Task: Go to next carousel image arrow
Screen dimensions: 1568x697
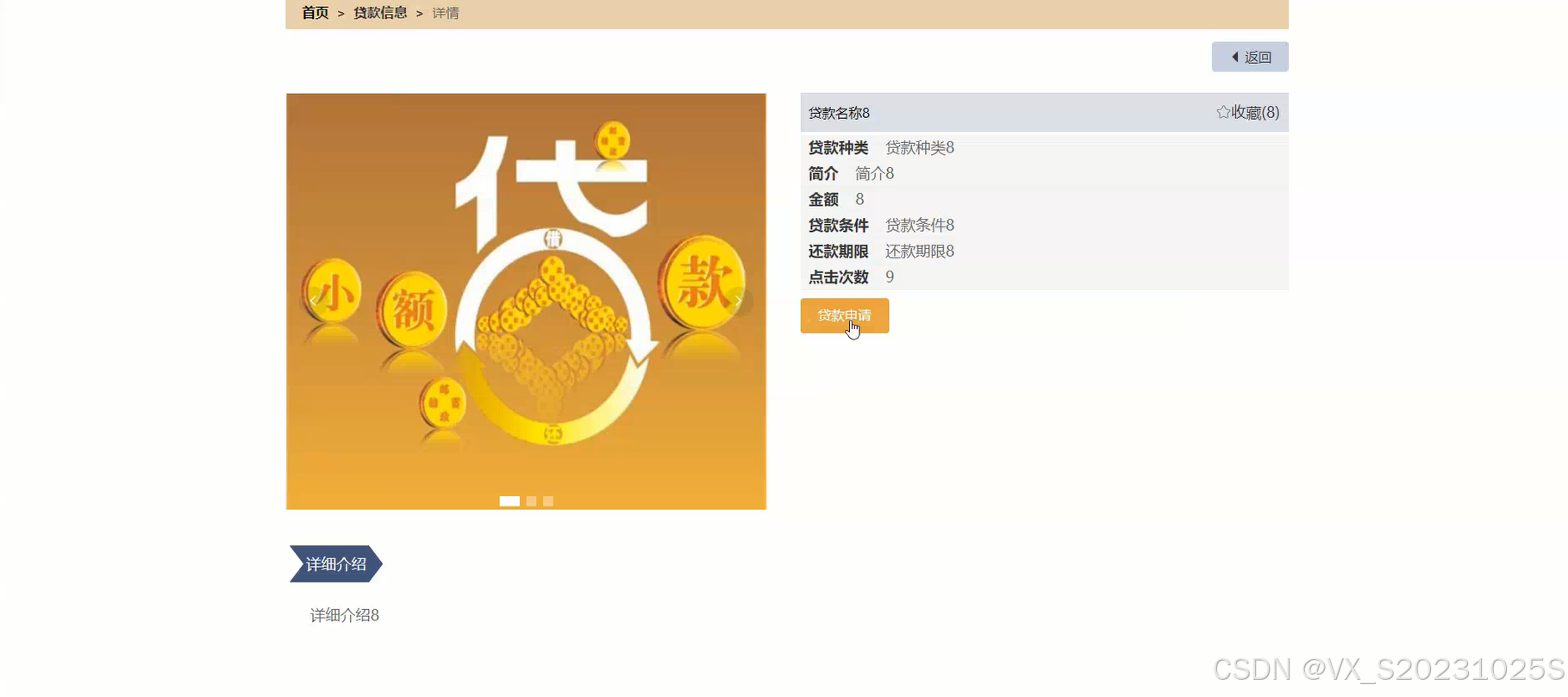Action: [739, 302]
